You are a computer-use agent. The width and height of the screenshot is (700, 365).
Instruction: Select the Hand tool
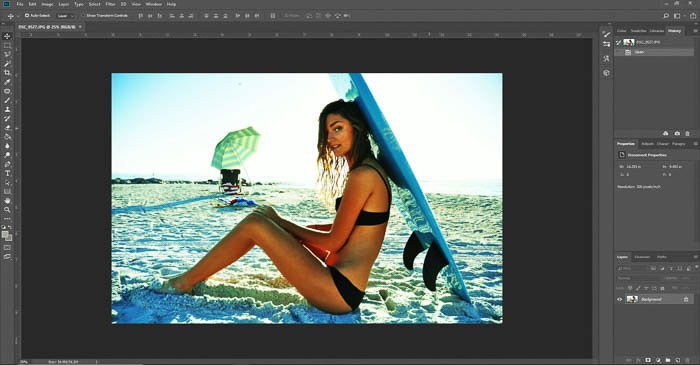7,201
